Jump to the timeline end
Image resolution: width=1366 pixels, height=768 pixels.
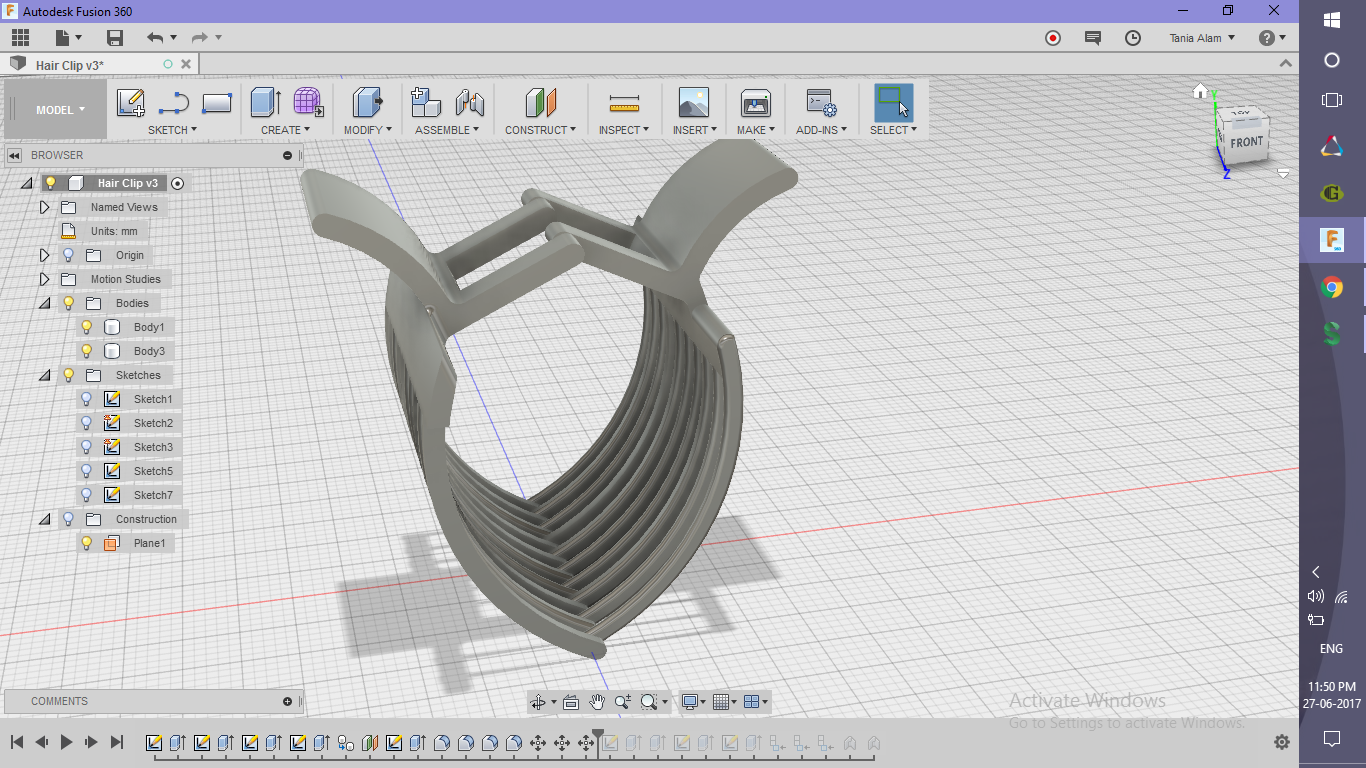point(117,742)
